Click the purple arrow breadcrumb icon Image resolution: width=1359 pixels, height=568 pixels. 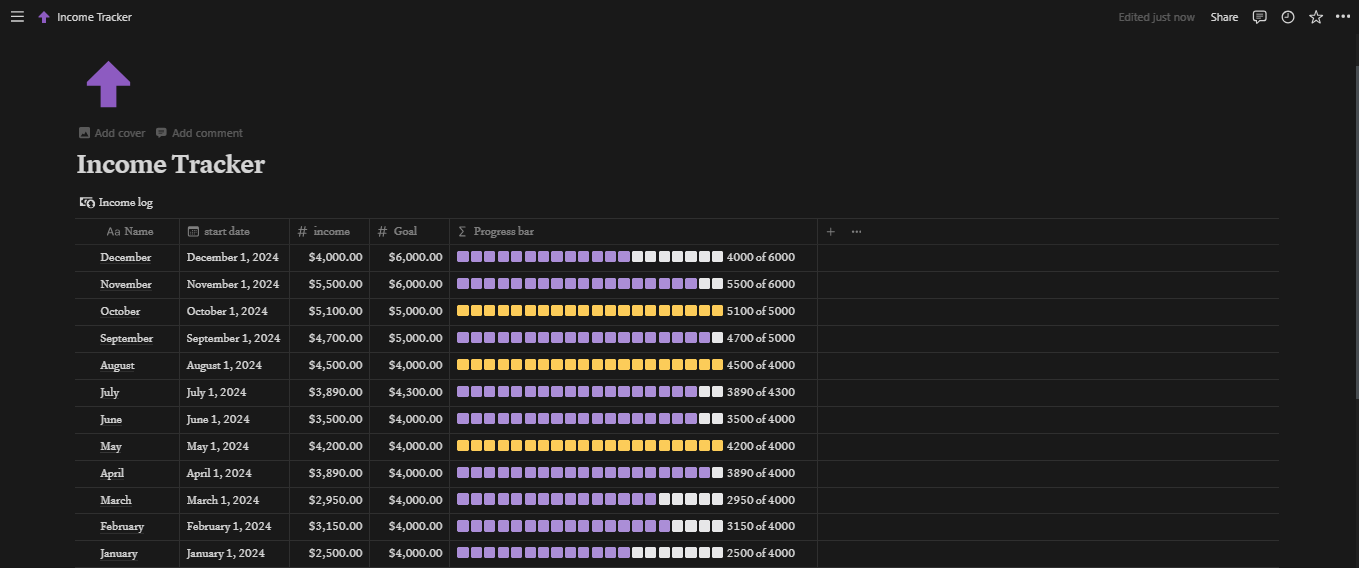(x=44, y=17)
